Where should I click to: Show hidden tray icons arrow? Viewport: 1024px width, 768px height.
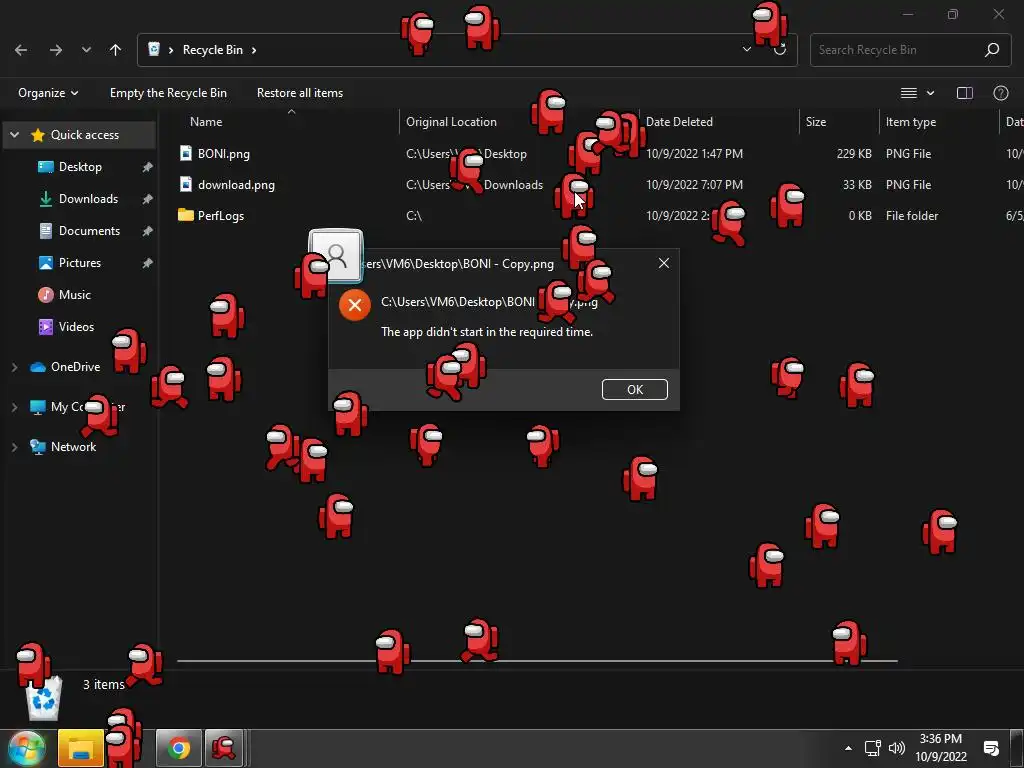tap(848, 748)
